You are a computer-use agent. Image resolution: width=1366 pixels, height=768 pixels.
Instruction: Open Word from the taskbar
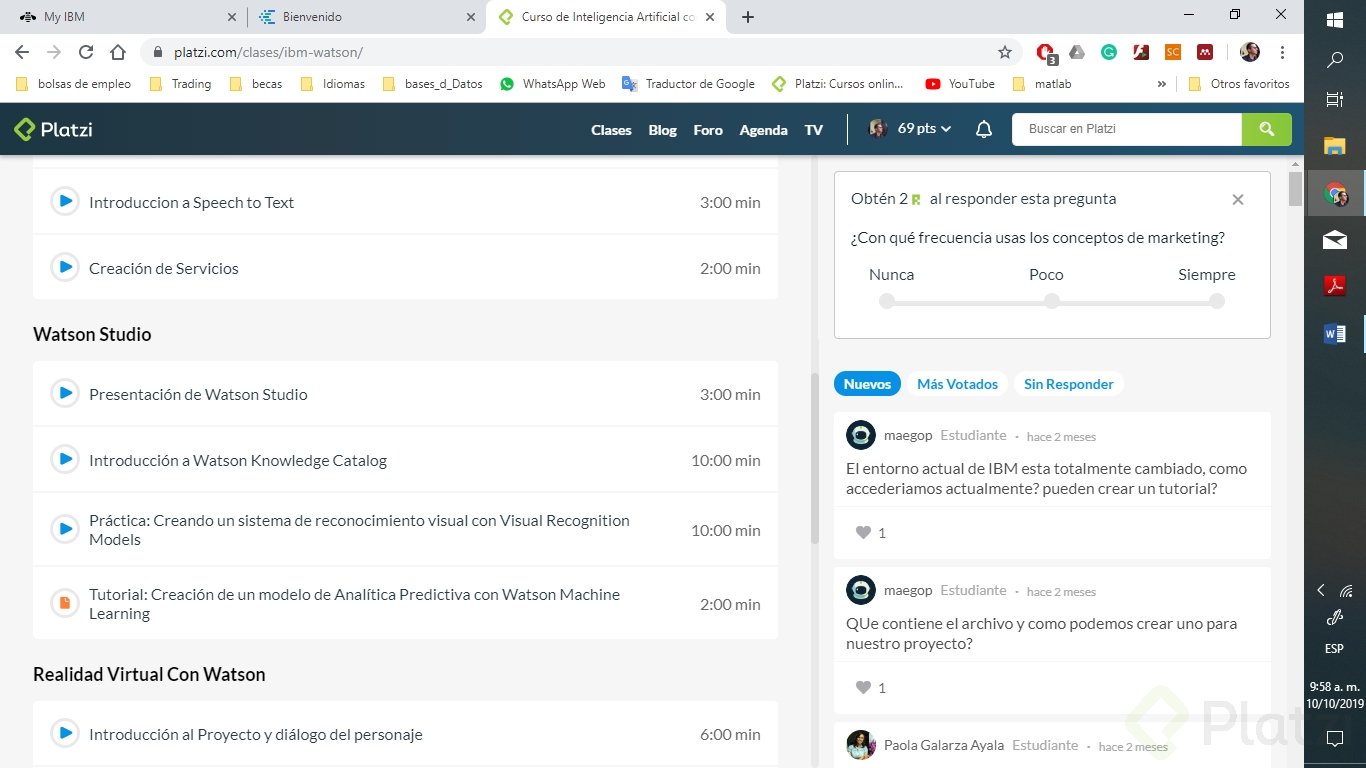pos(1335,333)
